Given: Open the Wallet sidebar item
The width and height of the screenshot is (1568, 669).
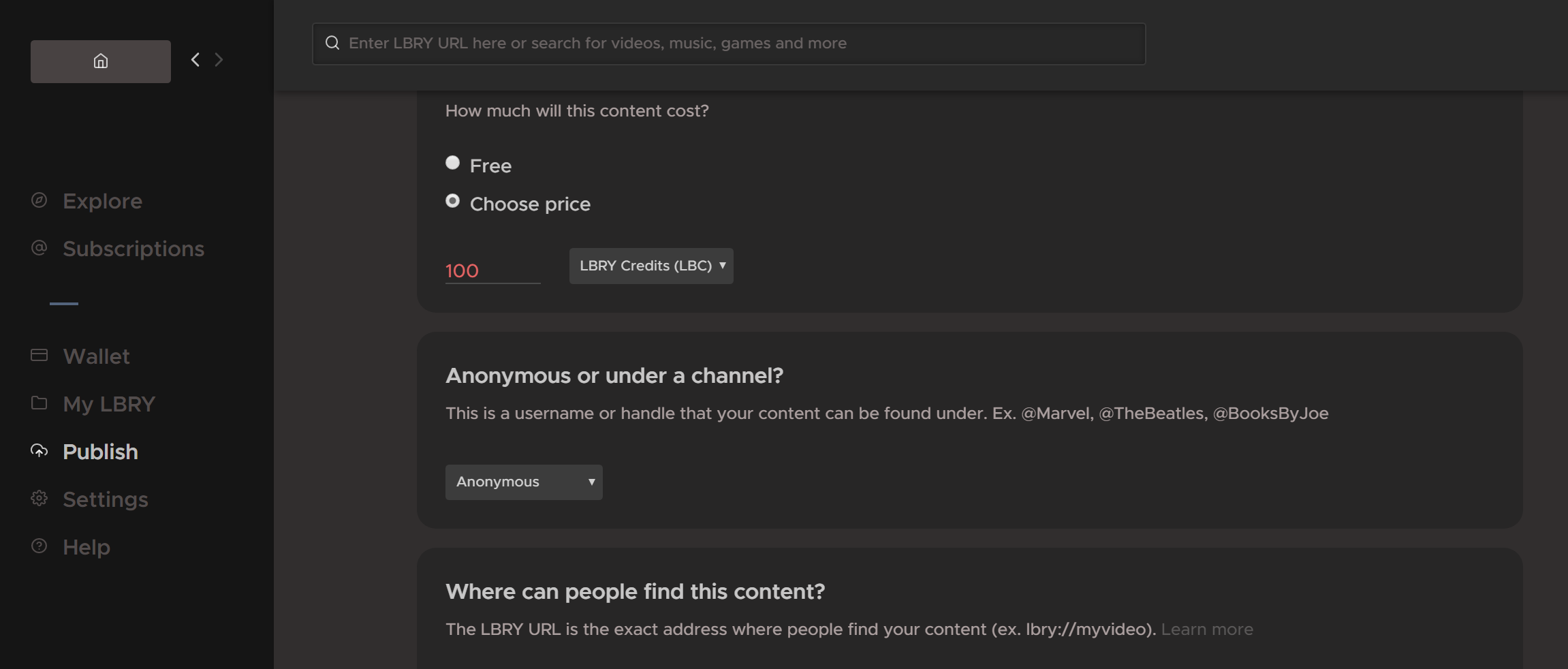Looking at the screenshot, I should [96, 356].
